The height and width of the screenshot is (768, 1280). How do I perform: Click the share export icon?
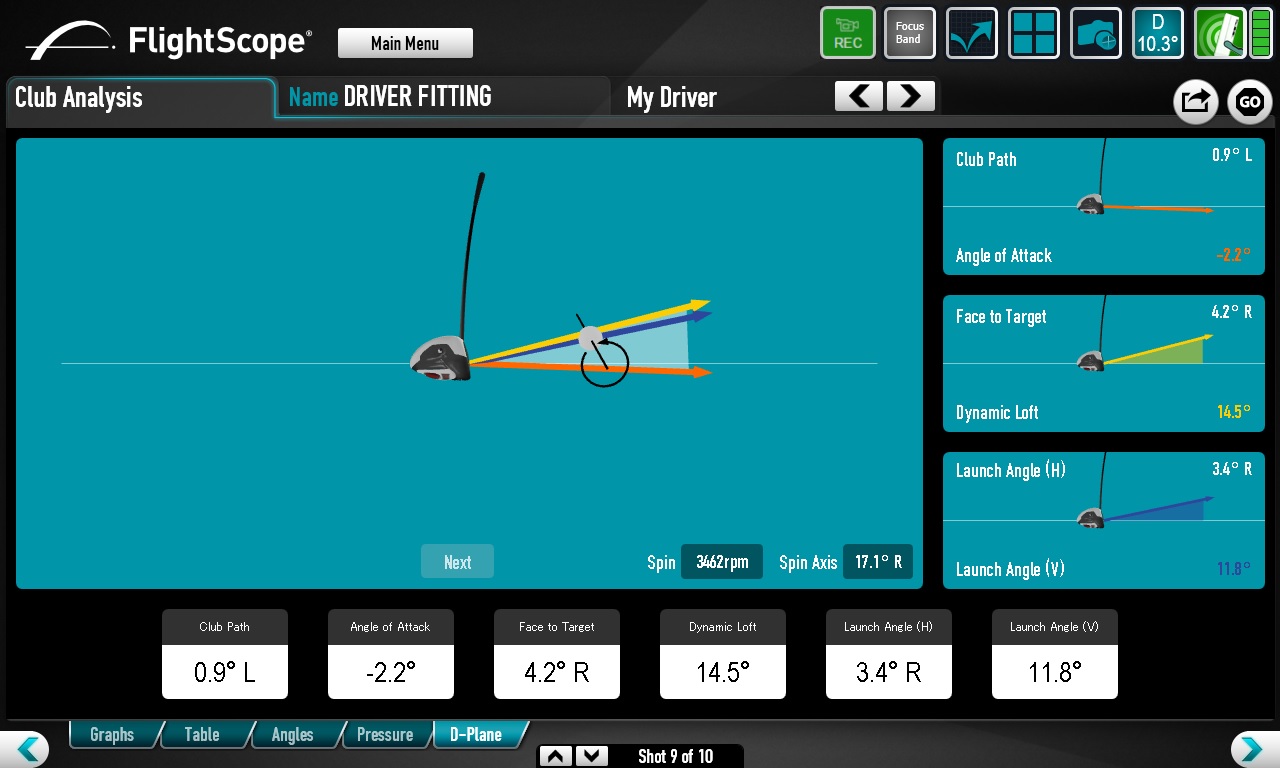(x=1195, y=101)
